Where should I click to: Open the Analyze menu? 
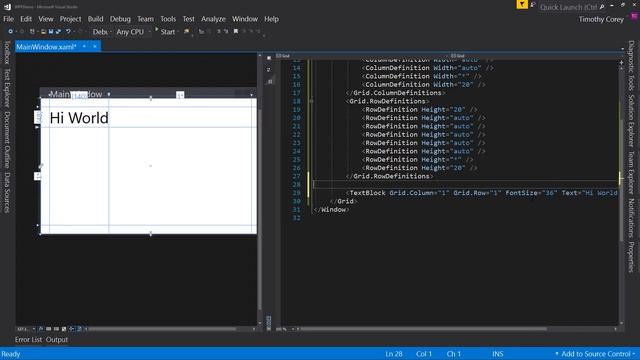tap(213, 19)
